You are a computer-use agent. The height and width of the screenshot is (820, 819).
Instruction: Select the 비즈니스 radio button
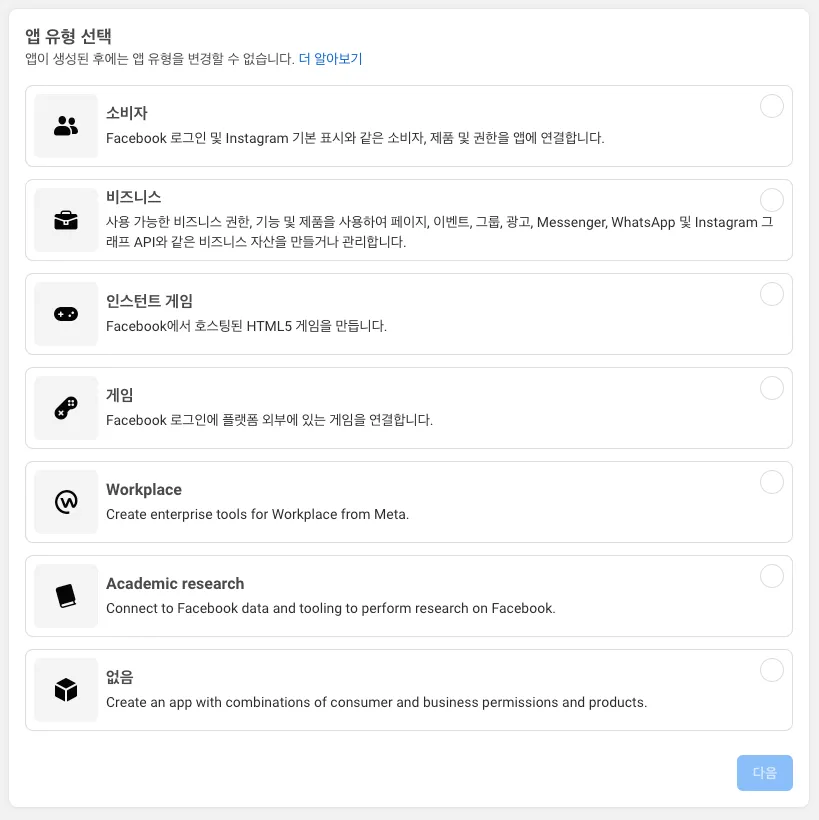point(772,200)
